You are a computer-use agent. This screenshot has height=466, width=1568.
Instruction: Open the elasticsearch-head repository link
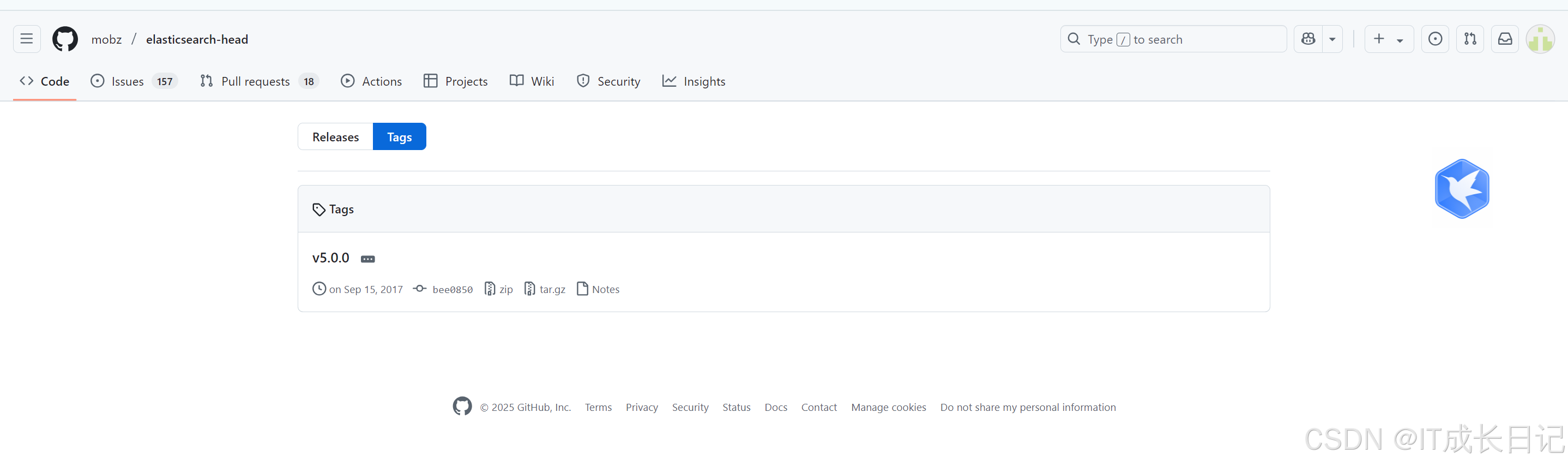(x=197, y=40)
